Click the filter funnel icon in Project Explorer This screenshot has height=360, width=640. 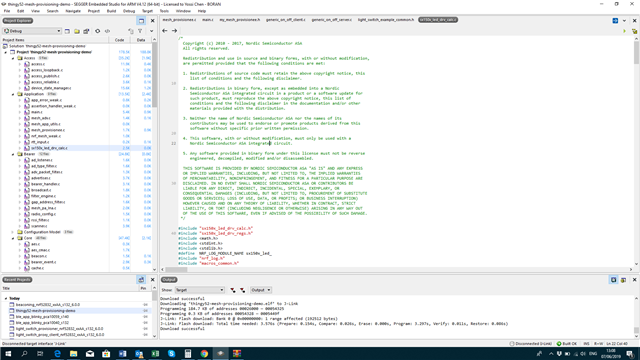(x=140, y=31)
